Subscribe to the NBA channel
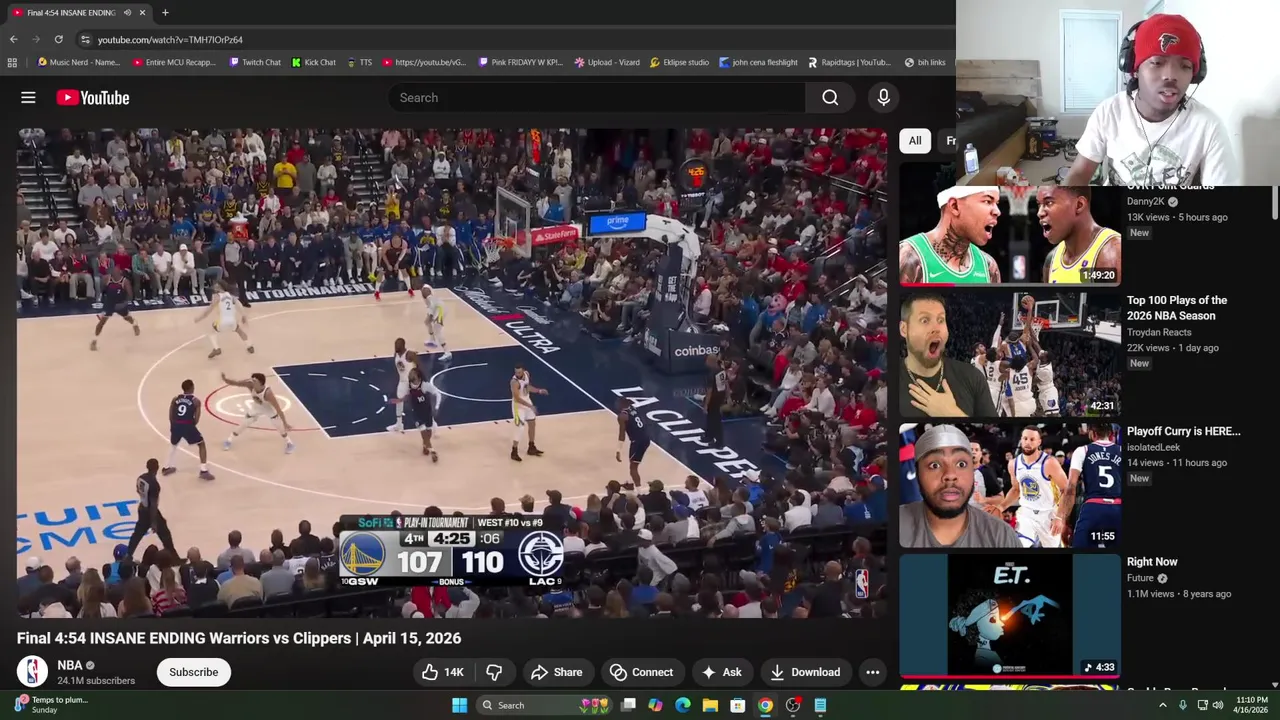This screenshot has width=1280, height=720. pyautogui.click(x=193, y=672)
